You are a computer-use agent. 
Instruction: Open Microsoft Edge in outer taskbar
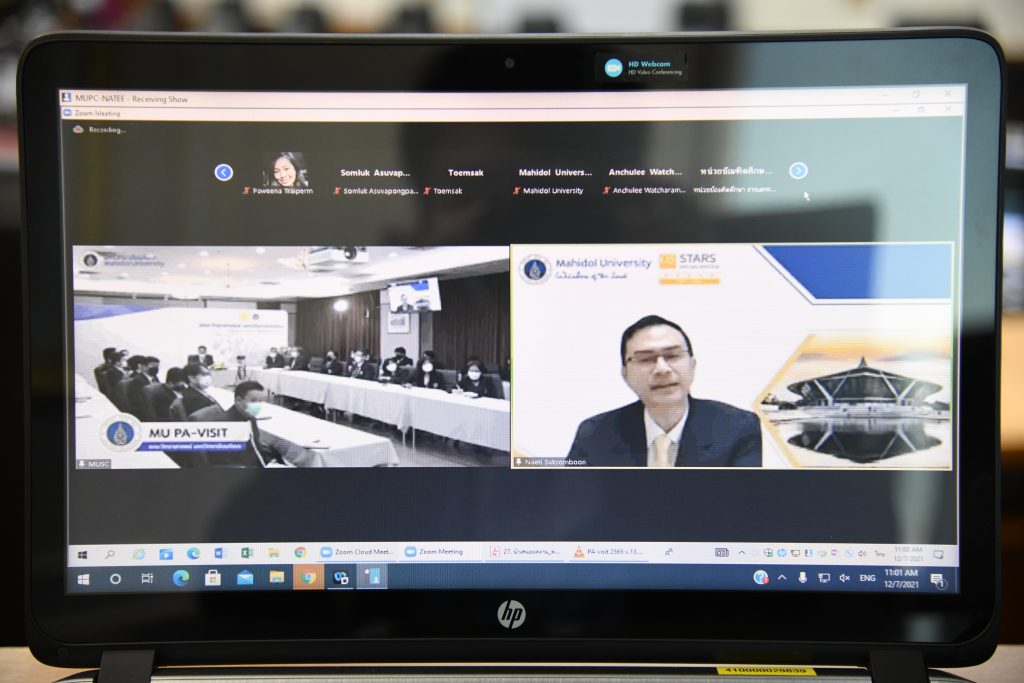[x=181, y=578]
